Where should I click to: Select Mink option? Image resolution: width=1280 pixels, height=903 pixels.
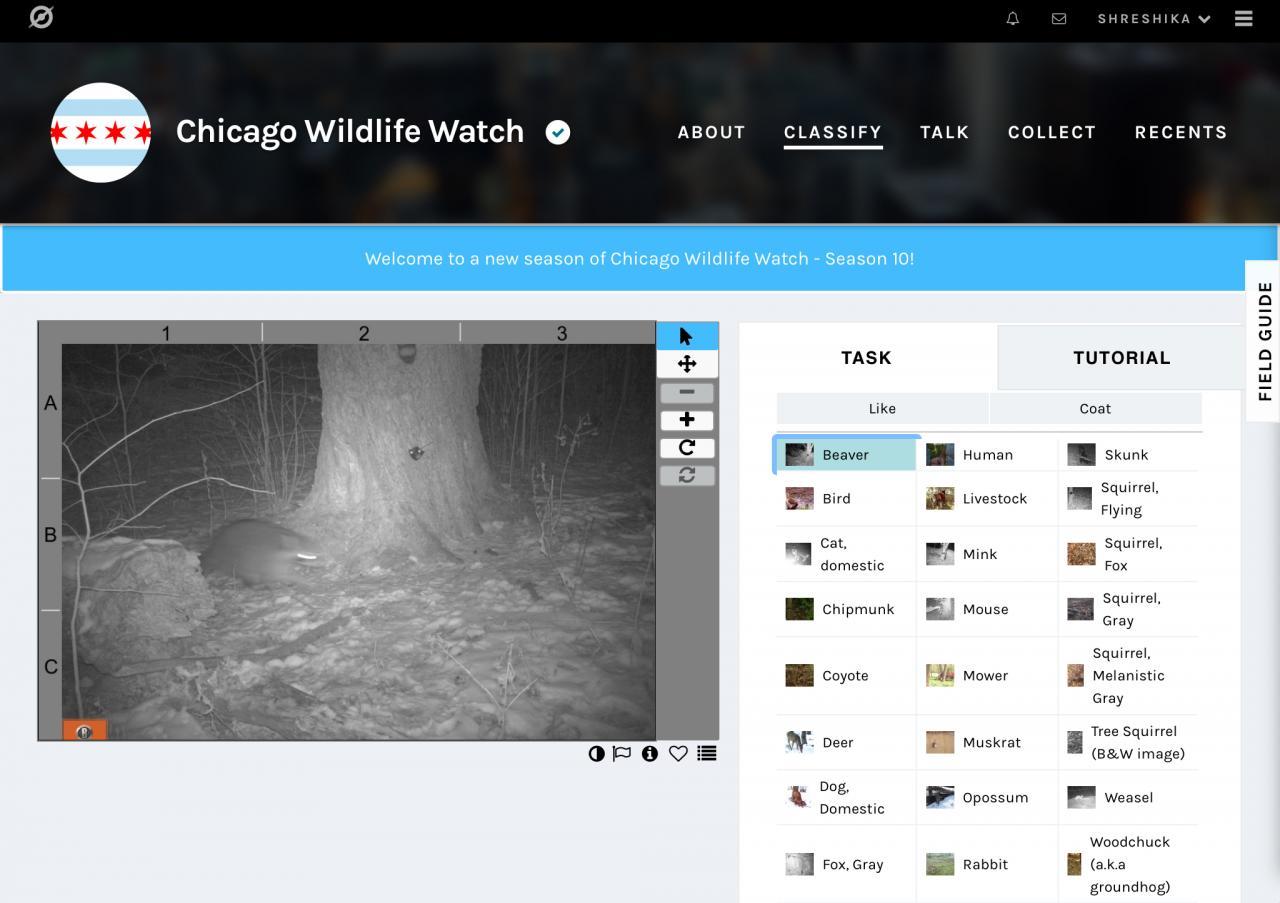click(987, 554)
